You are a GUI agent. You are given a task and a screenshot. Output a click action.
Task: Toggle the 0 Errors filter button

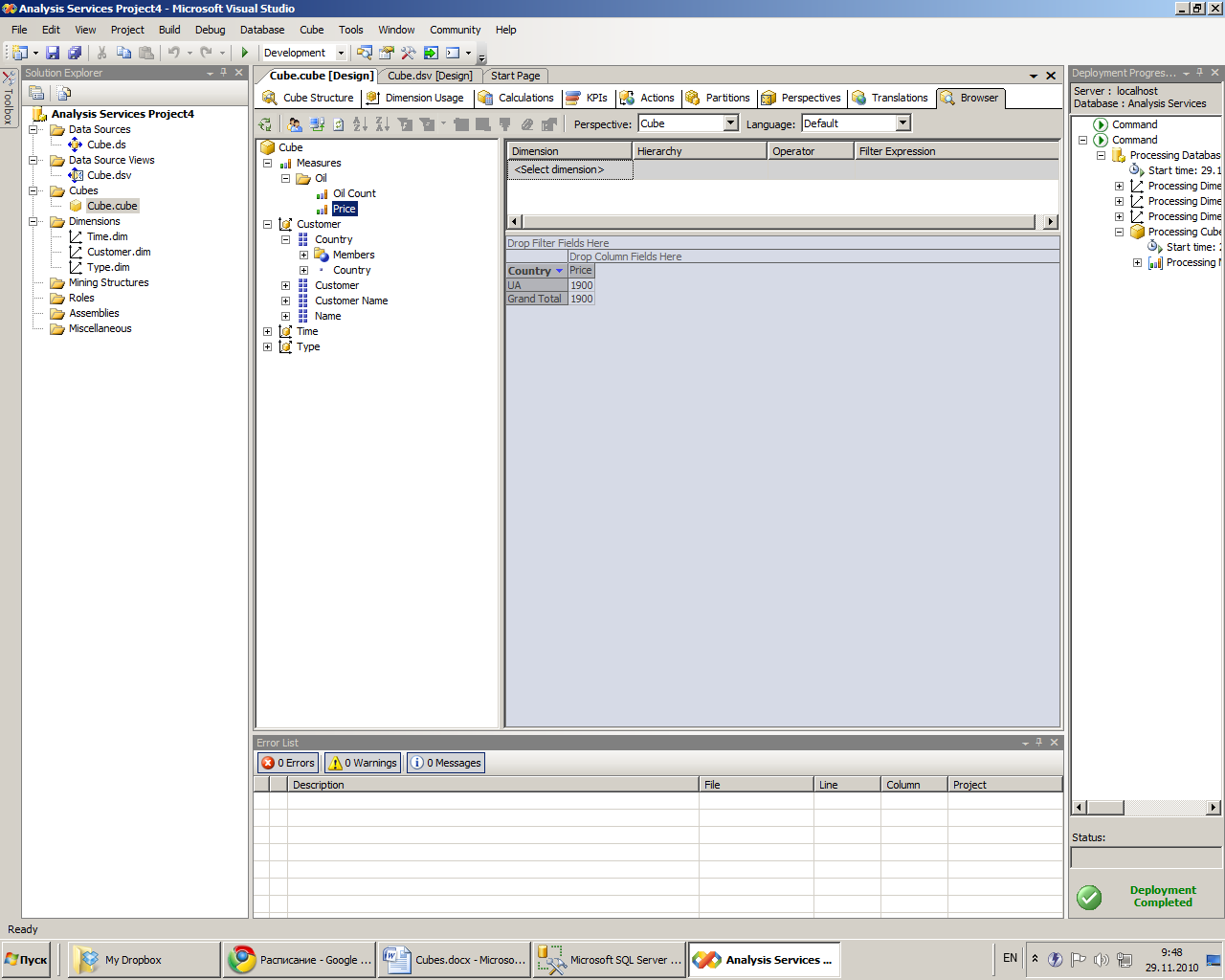(x=288, y=763)
